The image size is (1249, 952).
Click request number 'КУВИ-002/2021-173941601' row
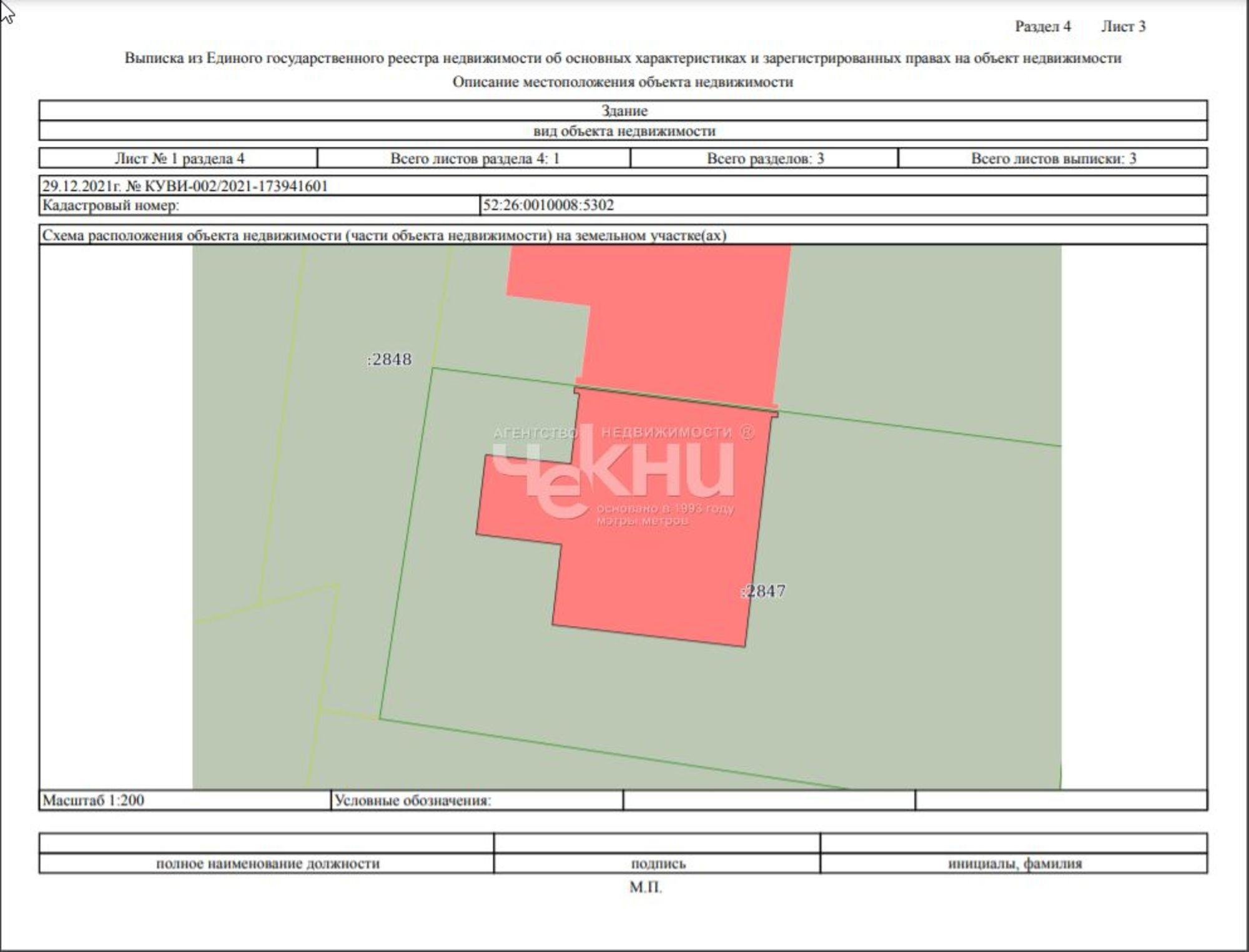(x=623, y=186)
